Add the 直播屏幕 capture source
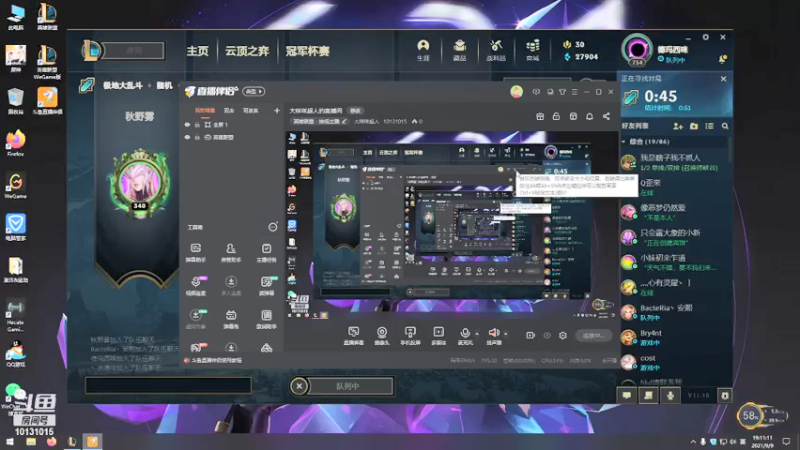Screen dimensions: 800x450 pos(353,336)
